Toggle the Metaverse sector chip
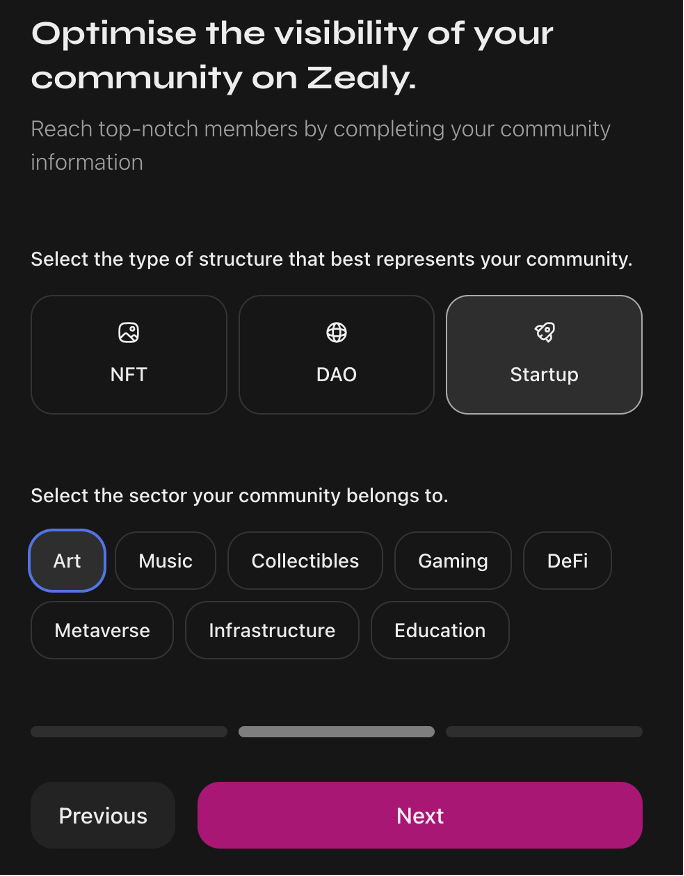 [x=102, y=631]
